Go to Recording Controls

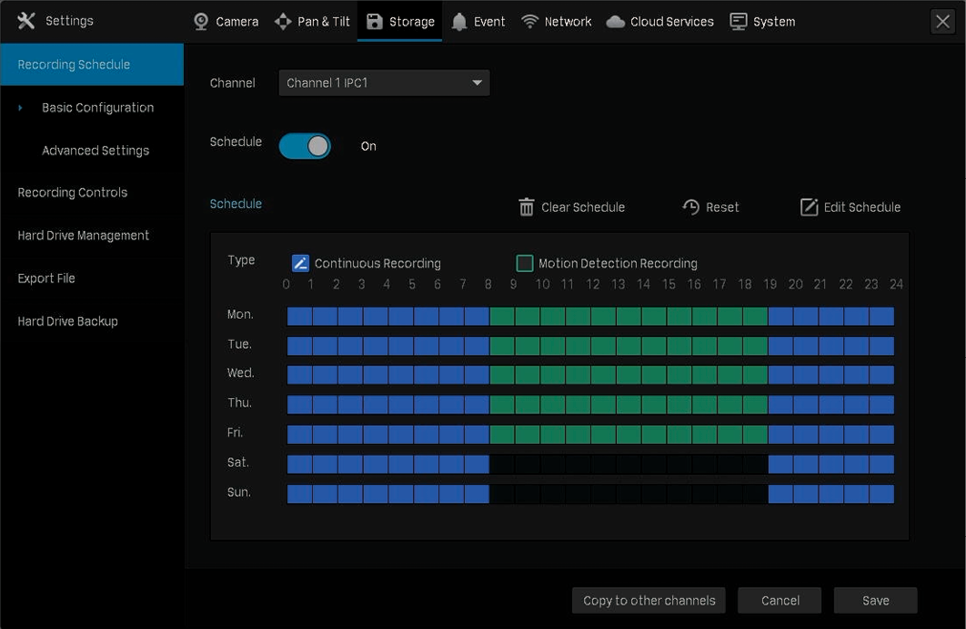coord(73,192)
